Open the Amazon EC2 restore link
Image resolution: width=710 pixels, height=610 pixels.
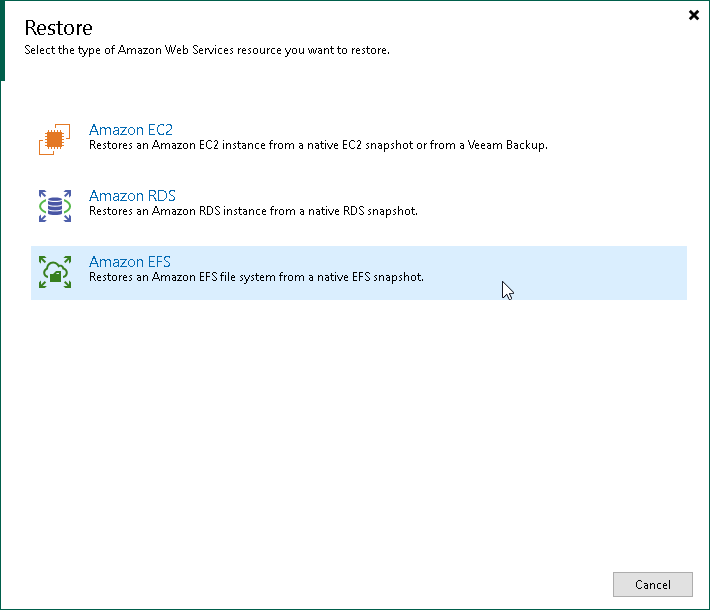131,130
